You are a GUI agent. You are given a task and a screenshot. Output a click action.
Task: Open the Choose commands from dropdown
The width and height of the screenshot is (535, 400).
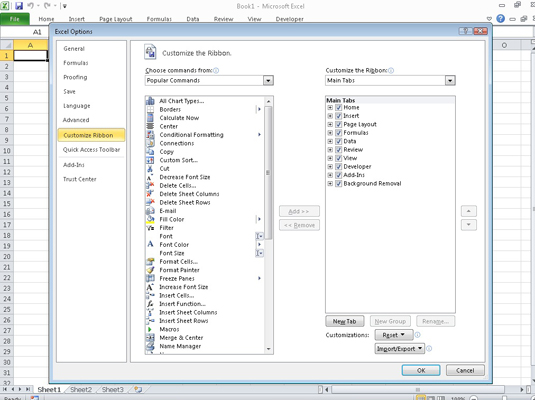[268, 81]
